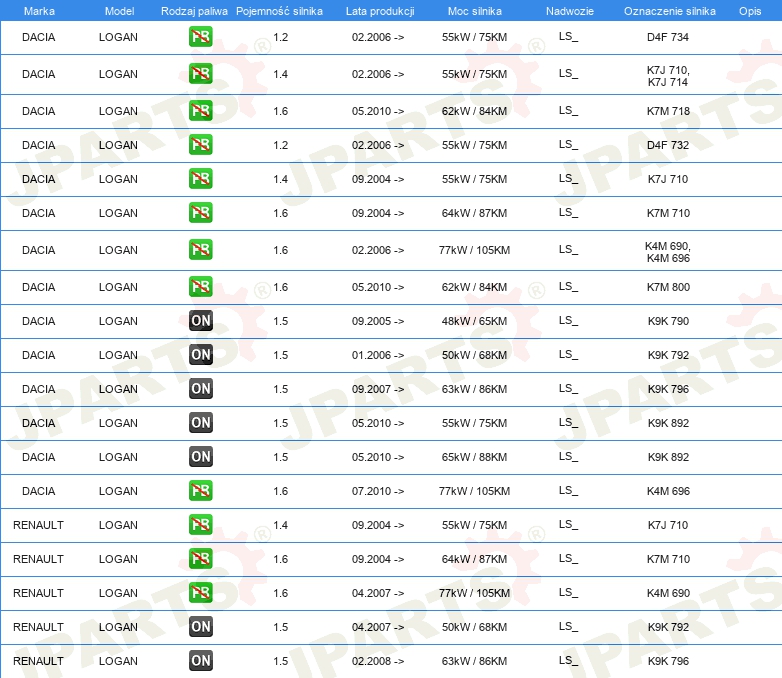782x678 pixels.
Task: Click the Marka column header
Action: click(39, 11)
